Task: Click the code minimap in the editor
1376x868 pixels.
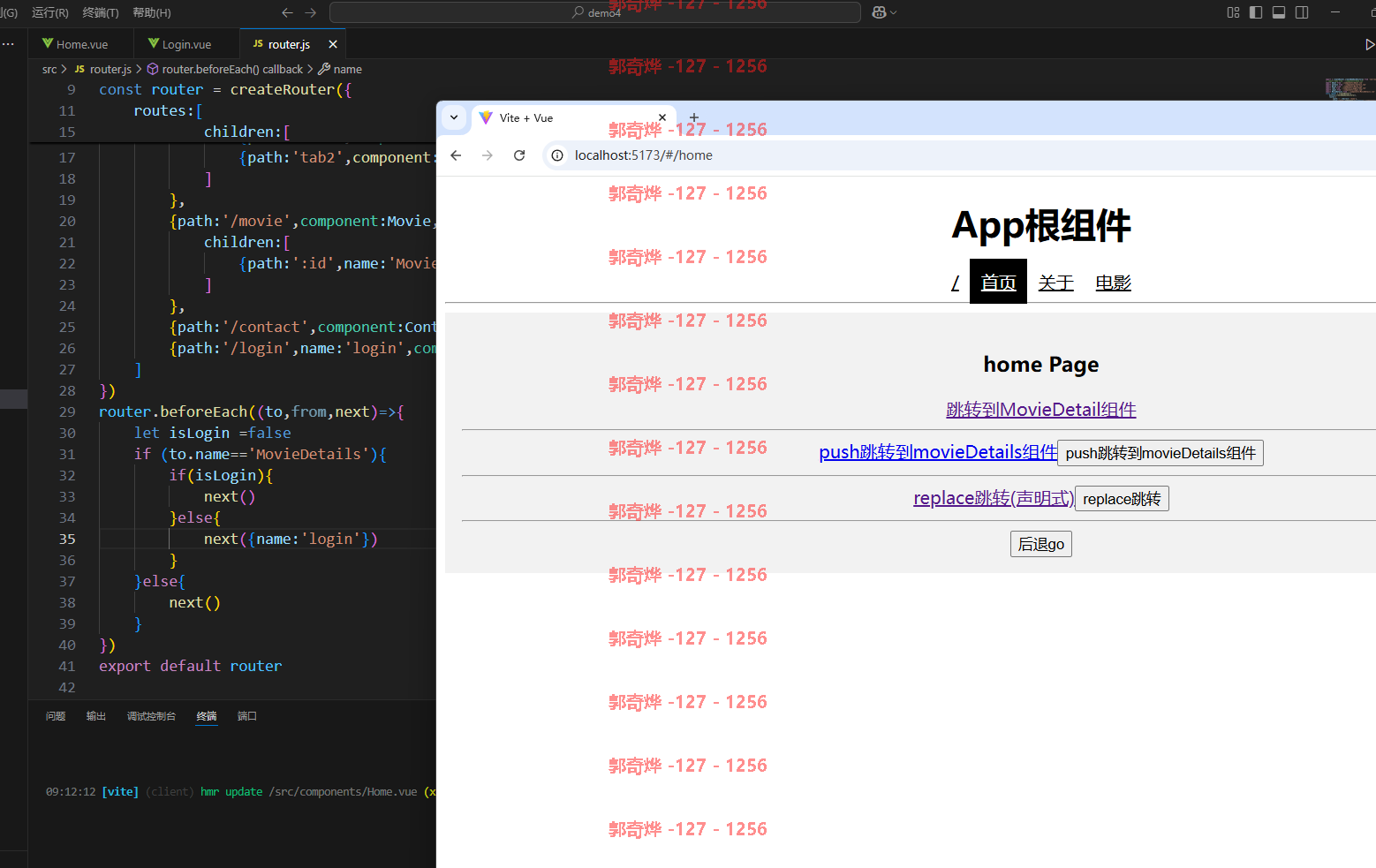Action: pos(1350,88)
